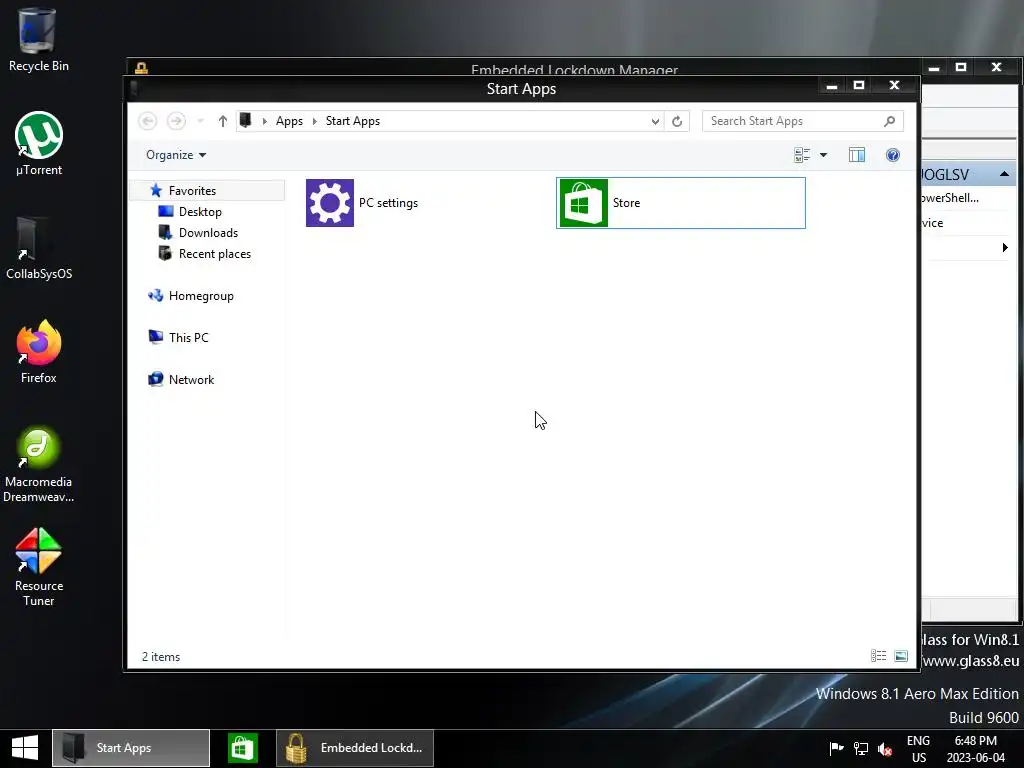Expand submenu arrow in Embedded Lockdown Manager panel
The image size is (1024, 768).
pyautogui.click(x=1005, y=248)
